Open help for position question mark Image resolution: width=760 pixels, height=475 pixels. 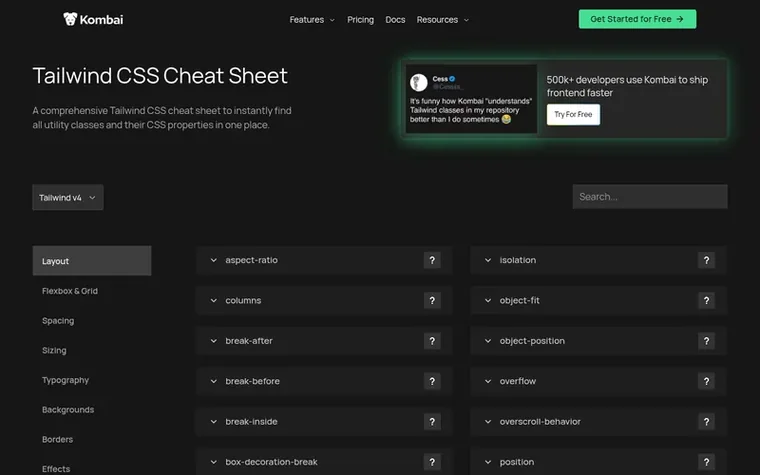(706, 462)
